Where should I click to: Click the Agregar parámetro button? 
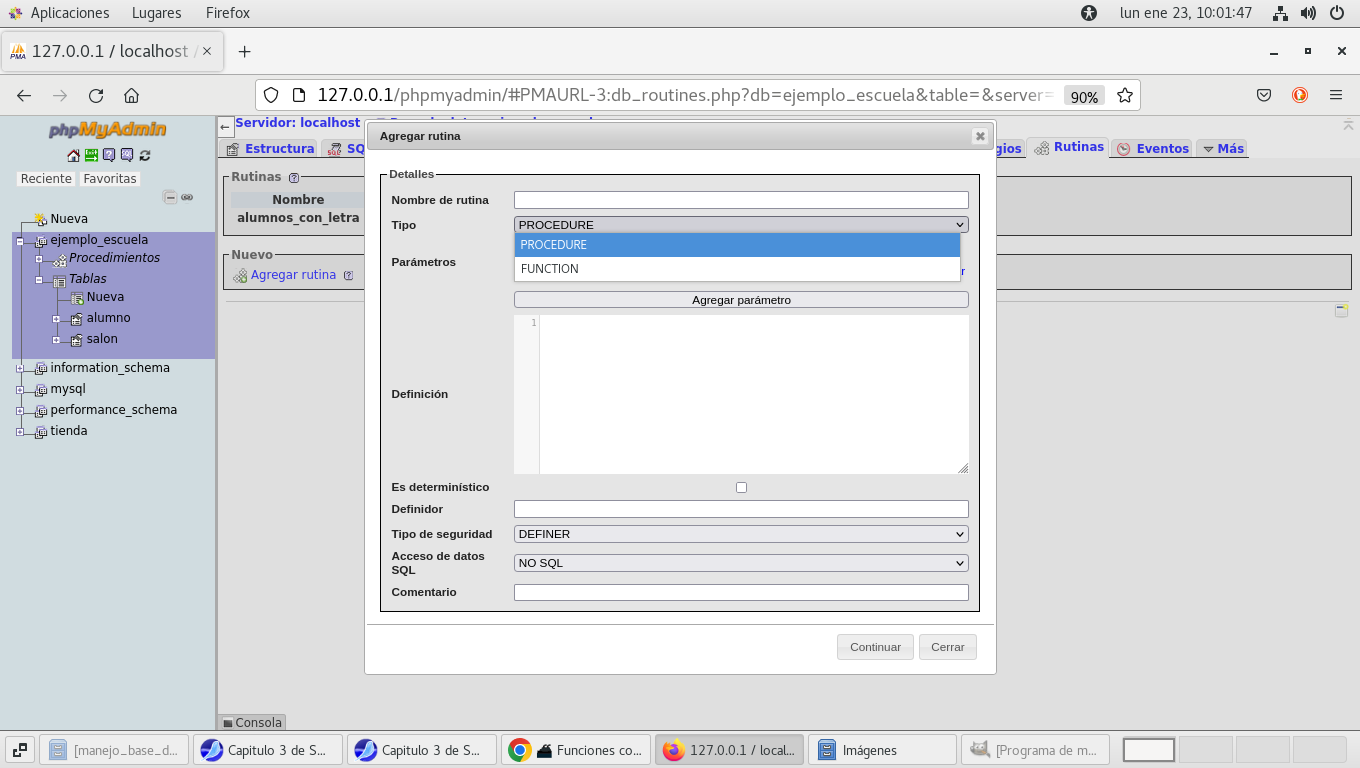coord(741,300)
